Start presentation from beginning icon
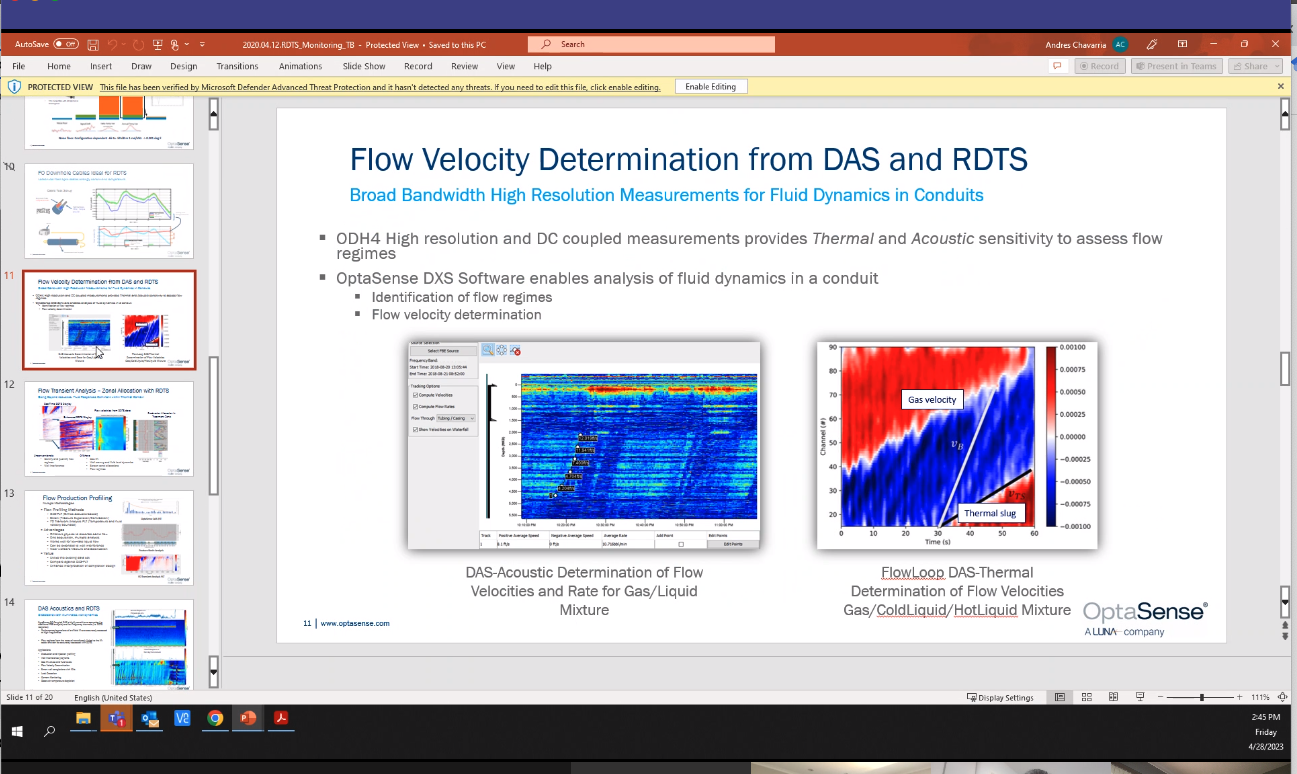Viewport: 1297px width, 774px height. 157,44
